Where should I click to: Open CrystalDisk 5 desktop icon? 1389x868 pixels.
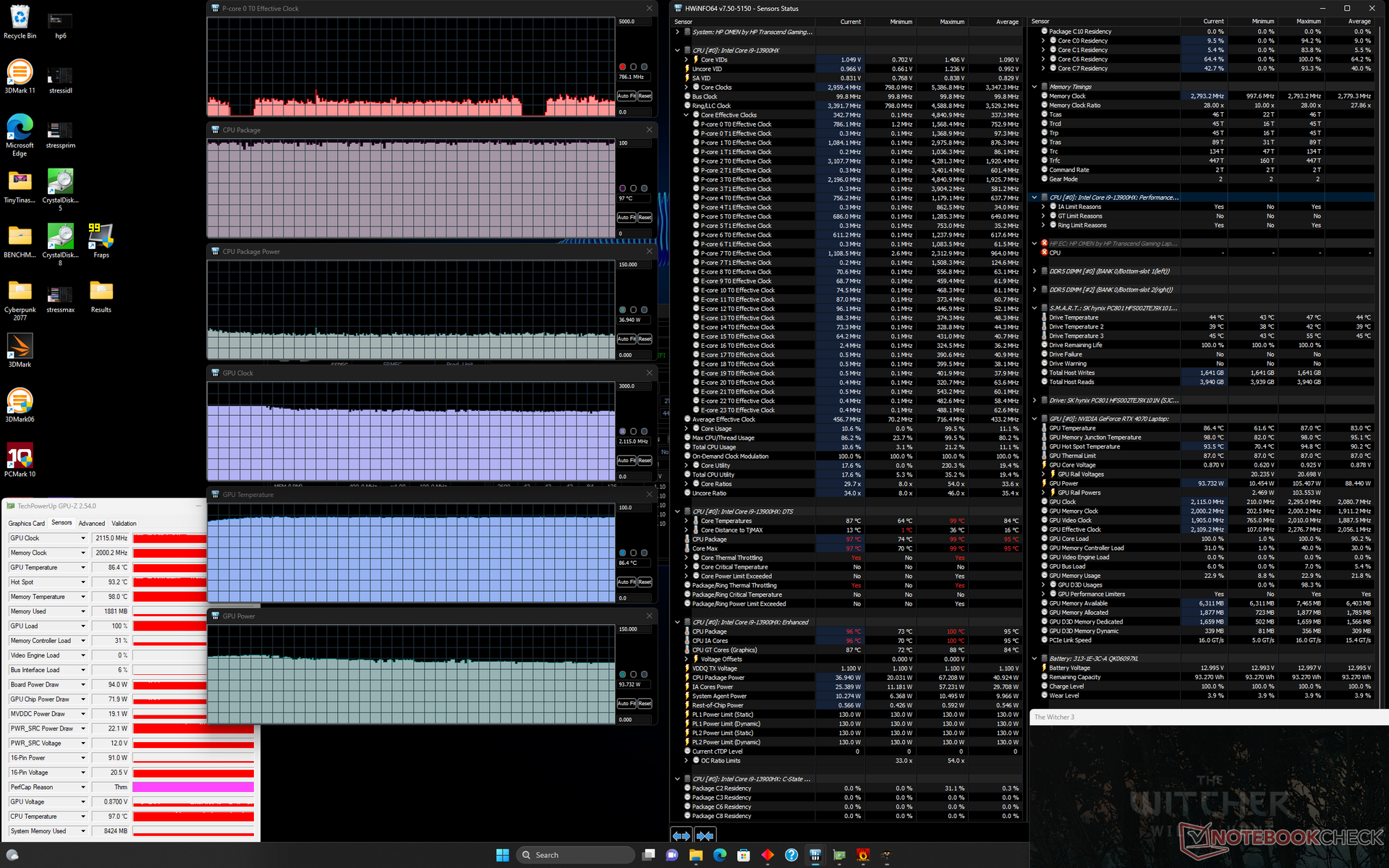tap(61, 190)
